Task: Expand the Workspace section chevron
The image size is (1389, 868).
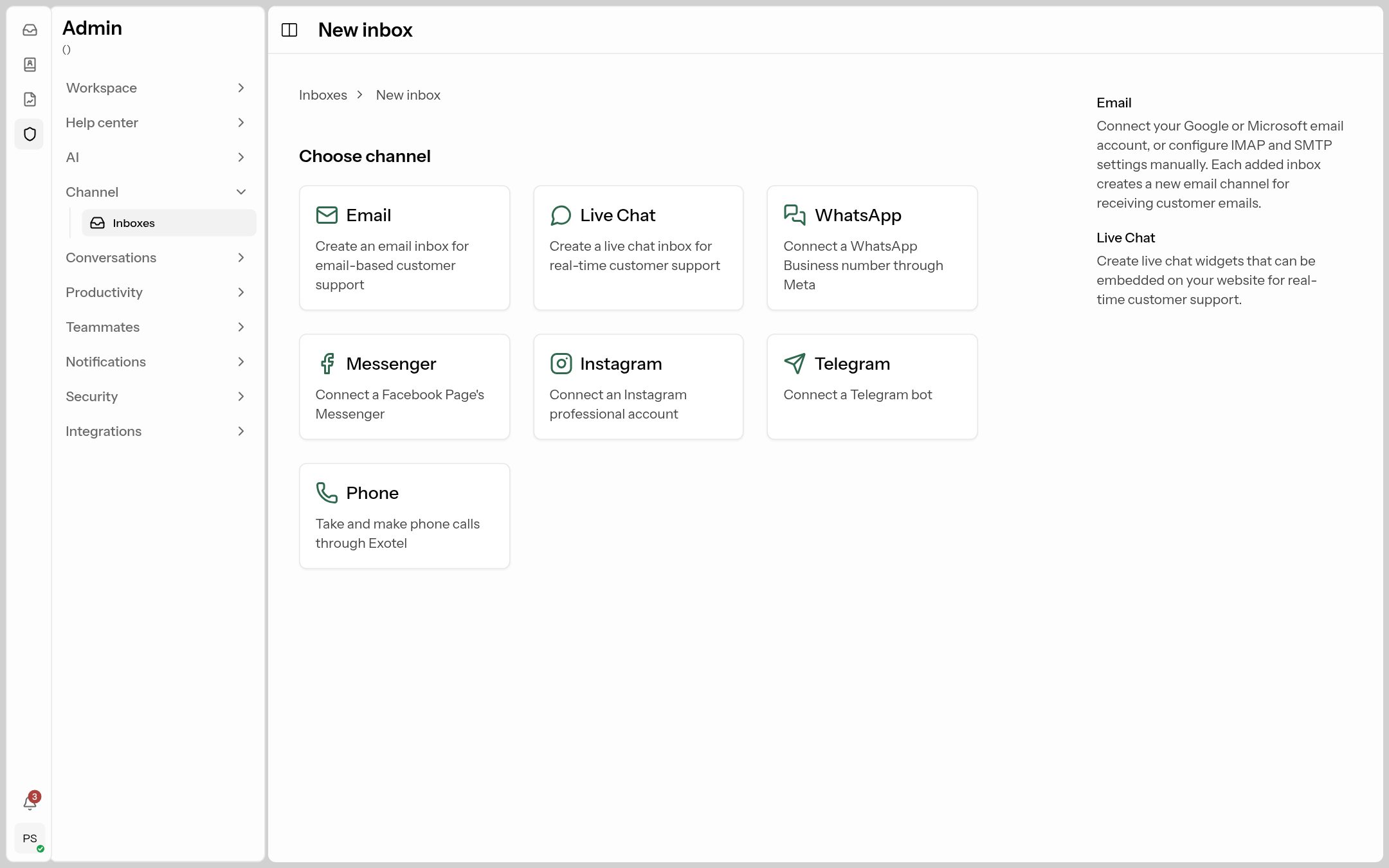Action: [x=241, y=88]
